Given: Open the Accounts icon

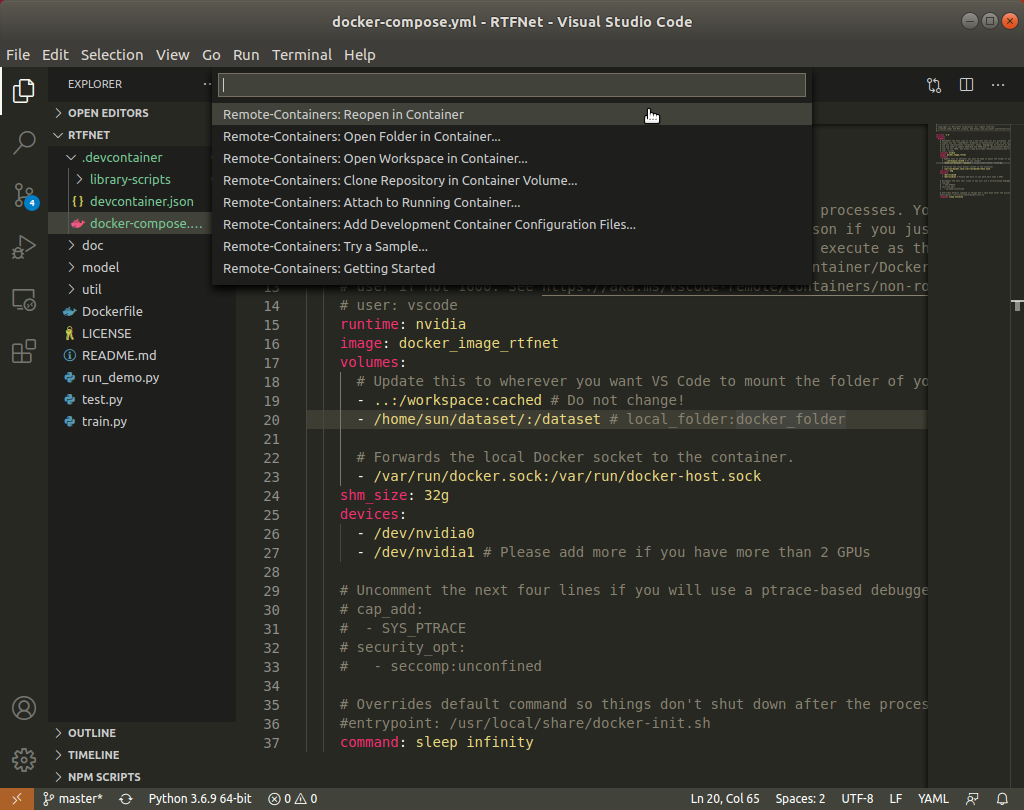Looking at the screenshot, I should [24, 708].
